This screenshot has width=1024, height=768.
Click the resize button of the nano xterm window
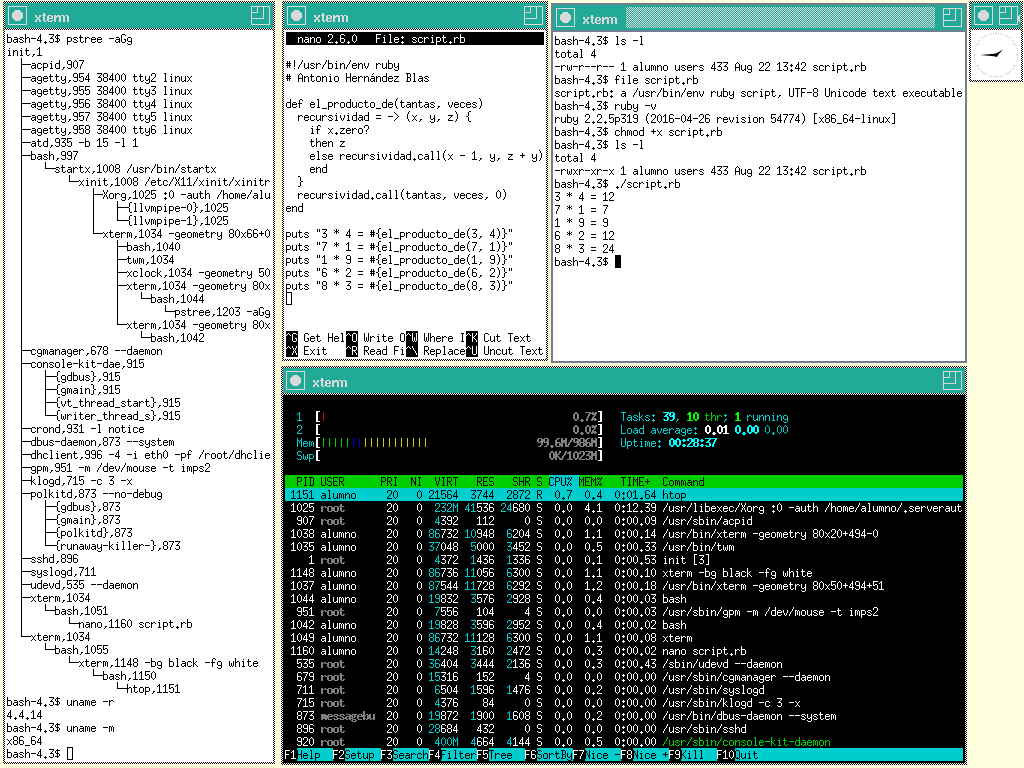tap(532, 15)
